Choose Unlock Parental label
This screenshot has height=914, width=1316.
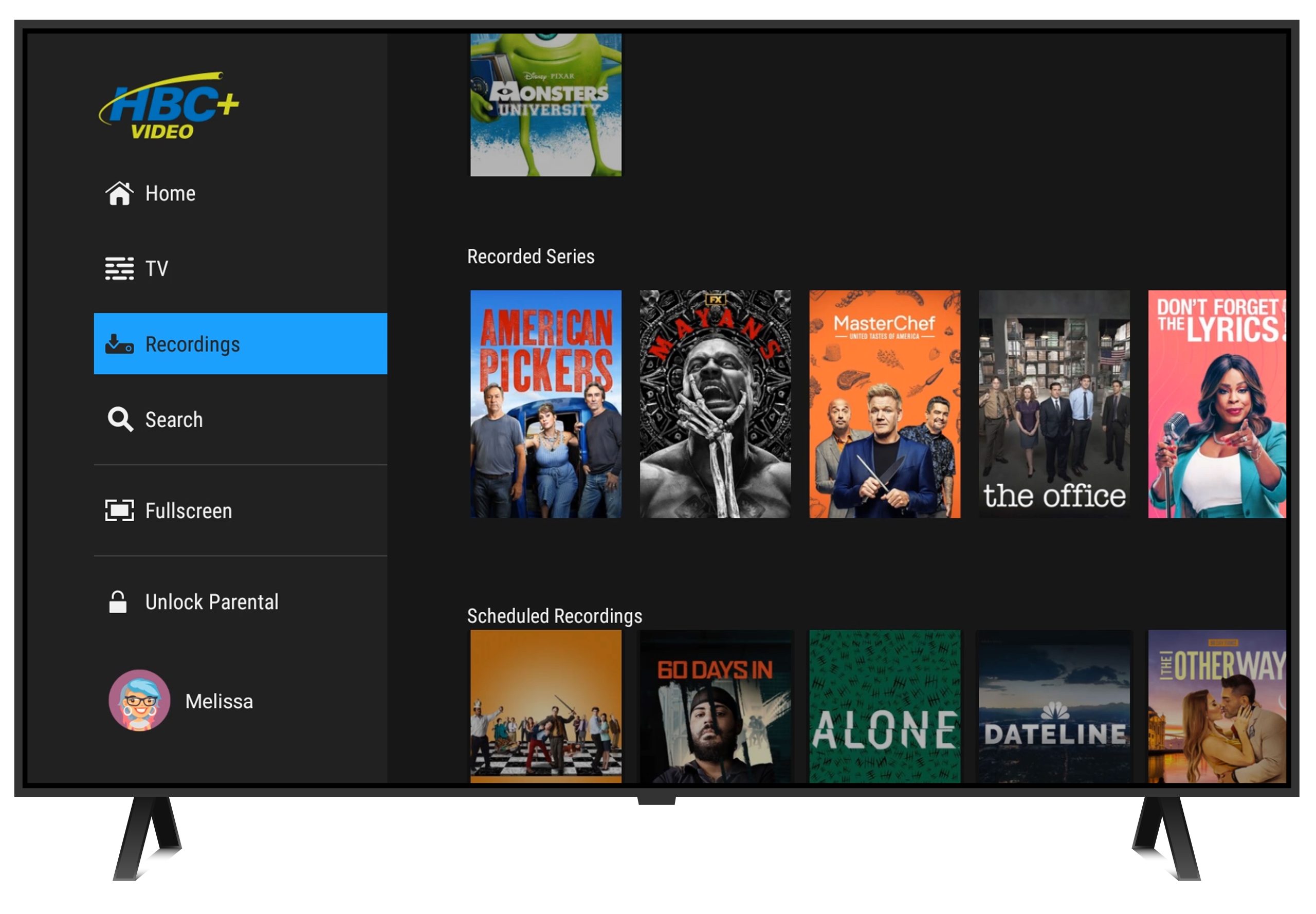coord(211,602)
